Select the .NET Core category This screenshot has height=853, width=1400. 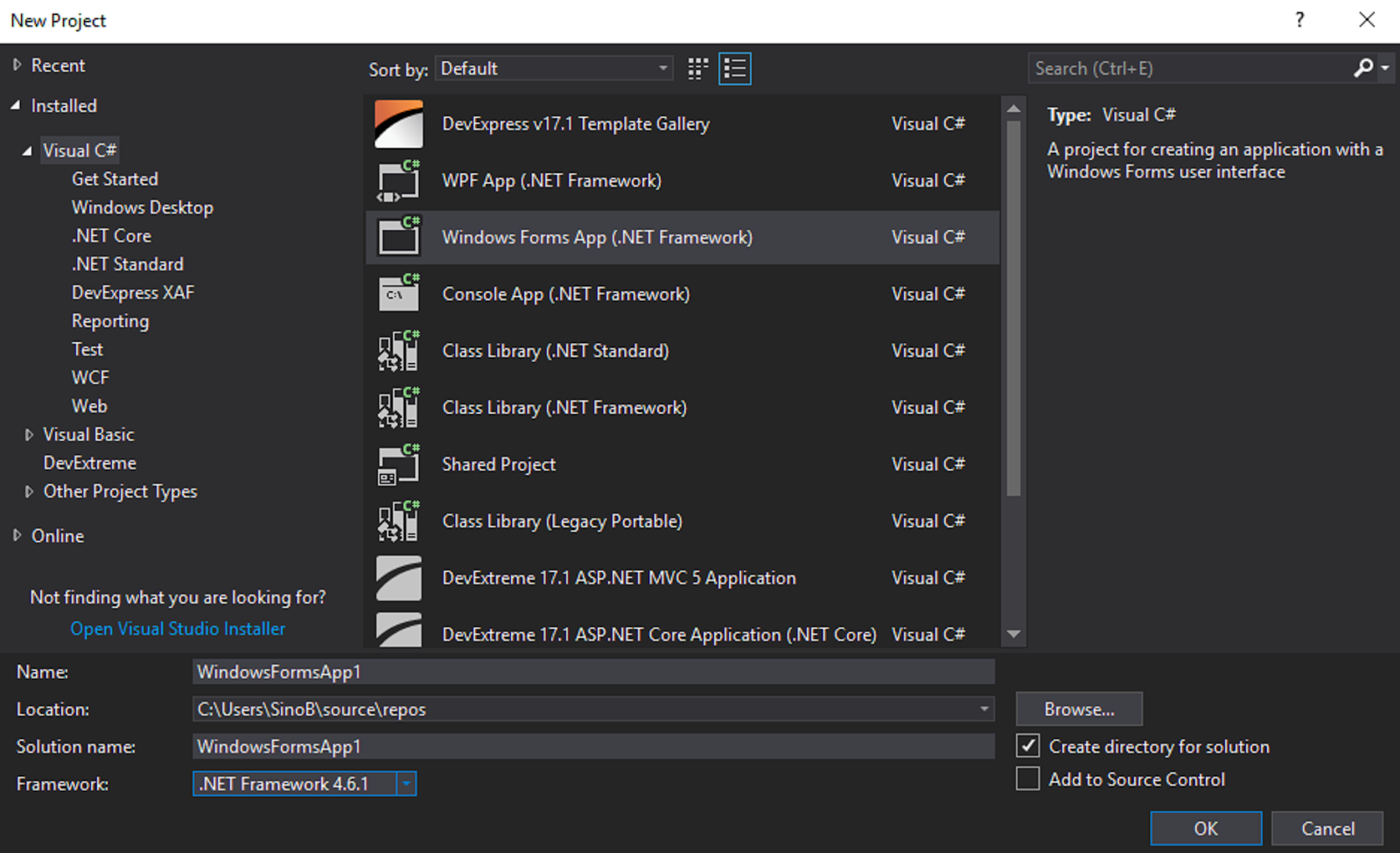111,235
